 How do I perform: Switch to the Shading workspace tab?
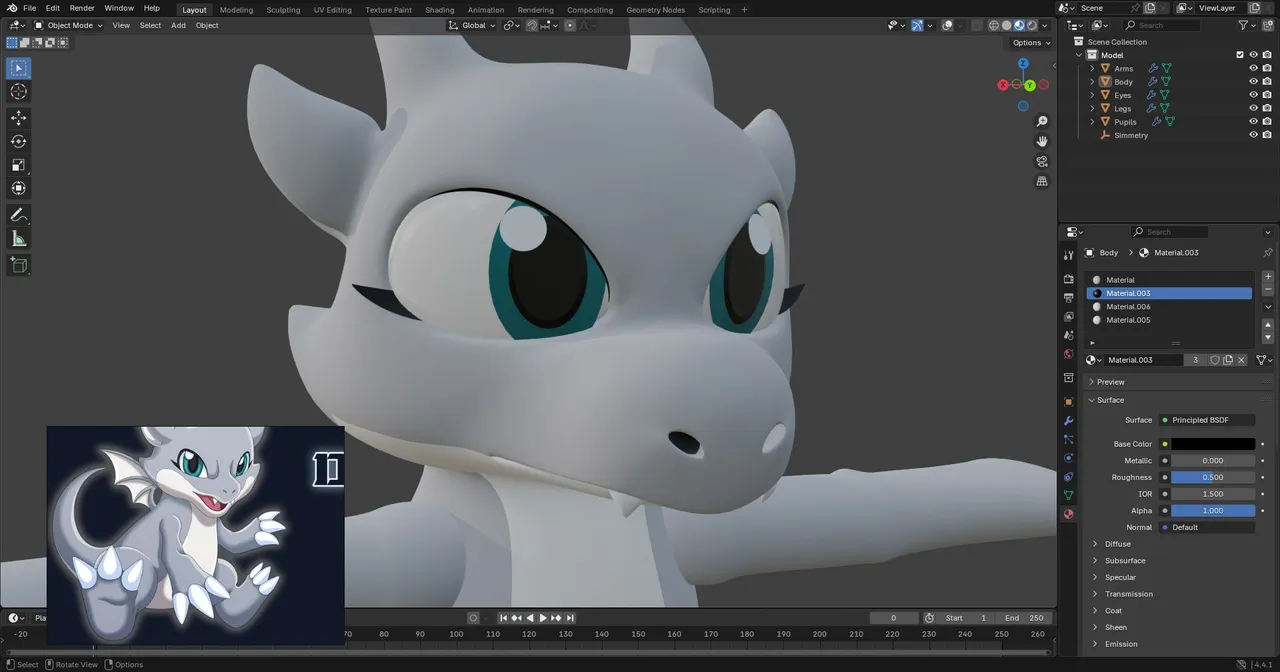coord(439,10)
